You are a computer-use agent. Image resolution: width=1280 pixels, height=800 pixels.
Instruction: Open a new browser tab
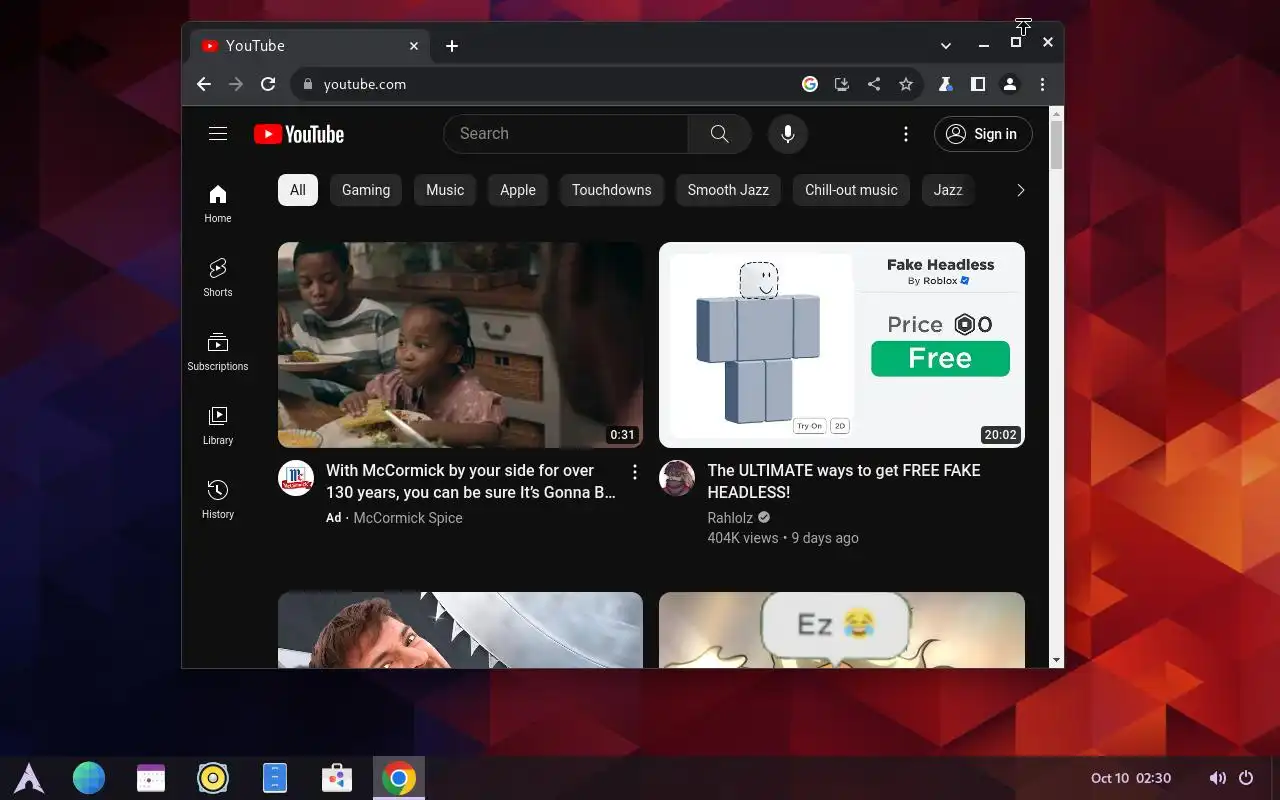pos(452,46)
